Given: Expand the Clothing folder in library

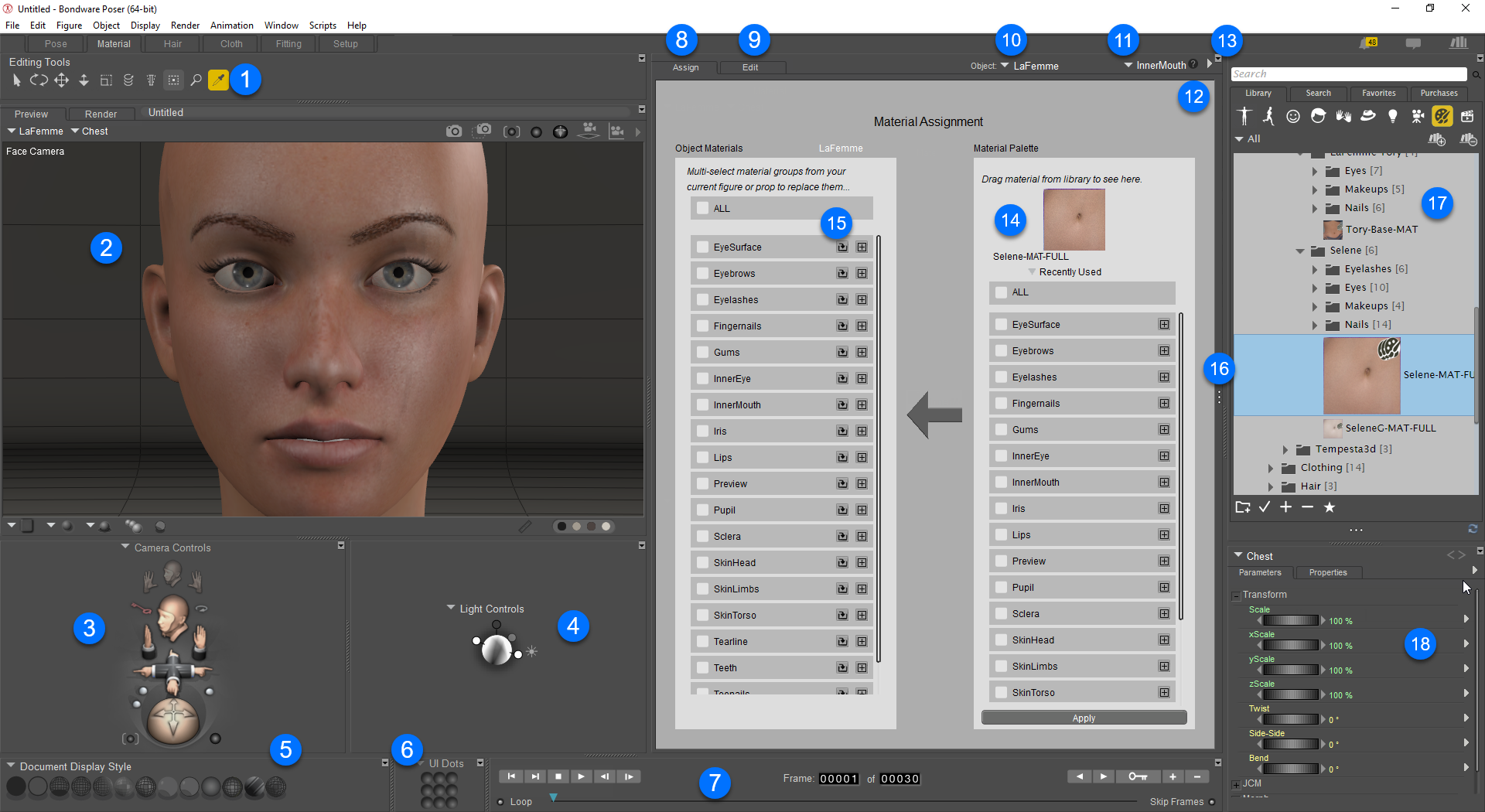Looking at the screenshot, I should (1270, 468).
